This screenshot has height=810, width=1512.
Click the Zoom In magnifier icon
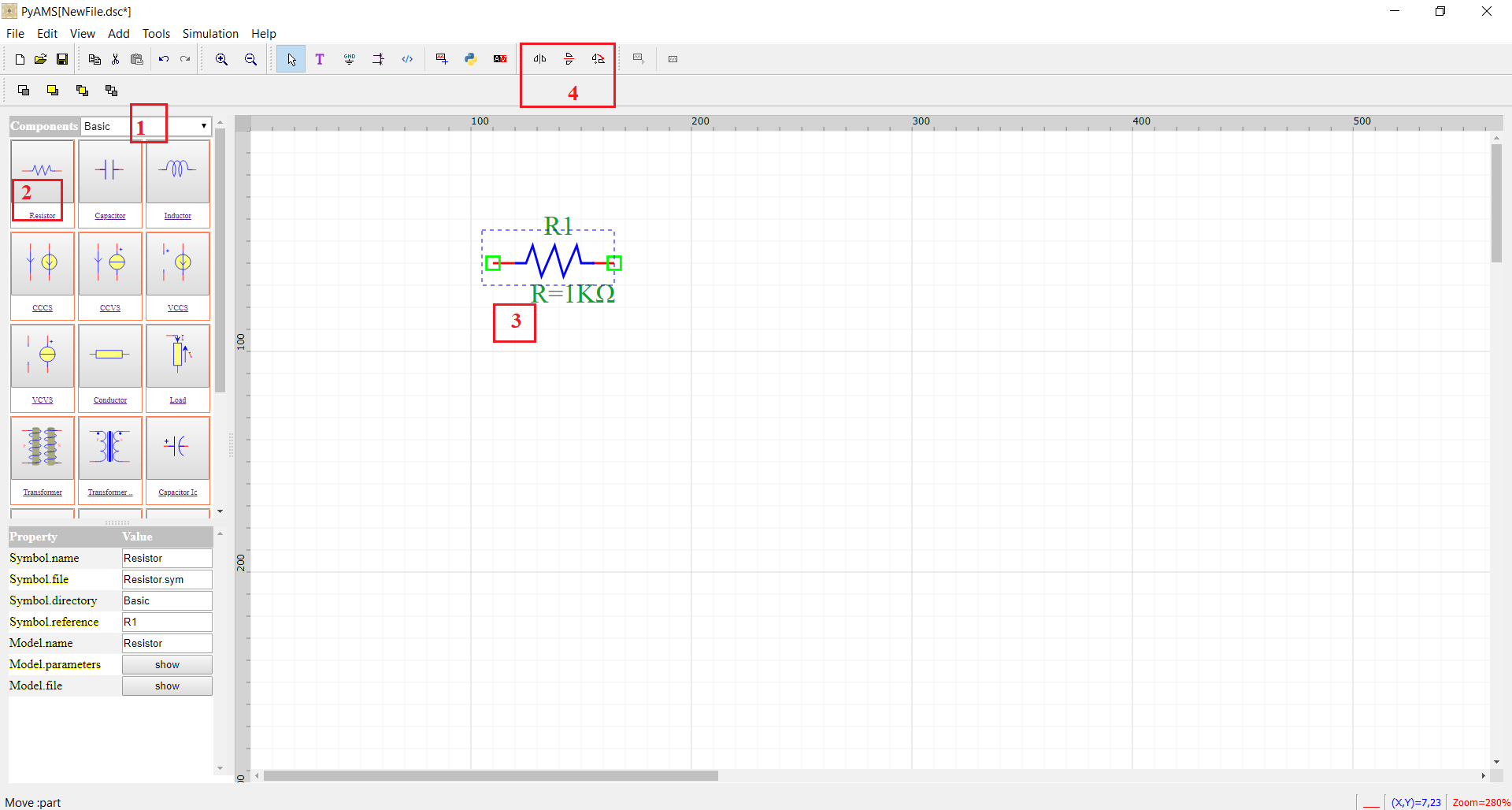(222, 59)
